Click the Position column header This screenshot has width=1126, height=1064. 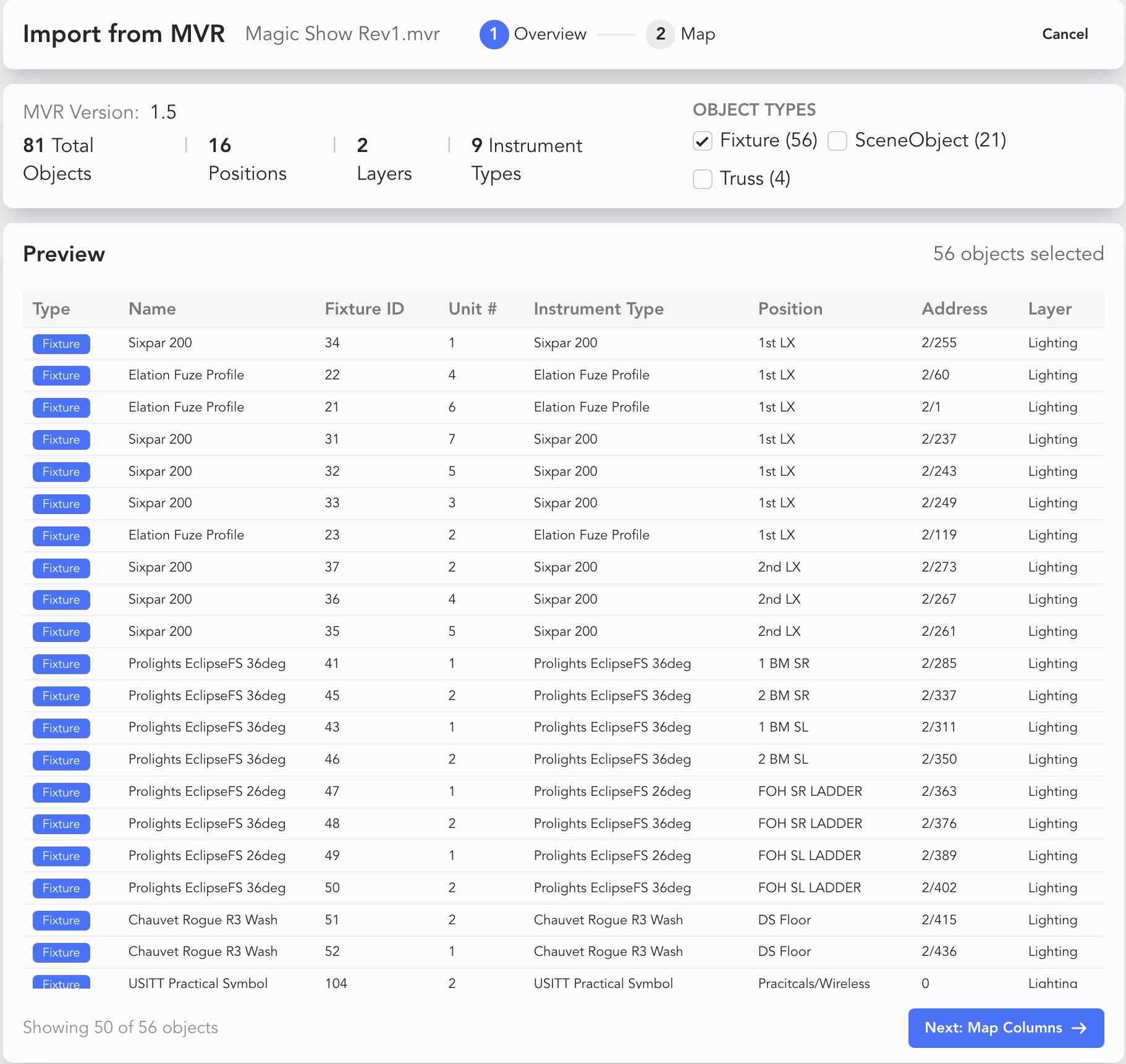[x=790, y=309]
